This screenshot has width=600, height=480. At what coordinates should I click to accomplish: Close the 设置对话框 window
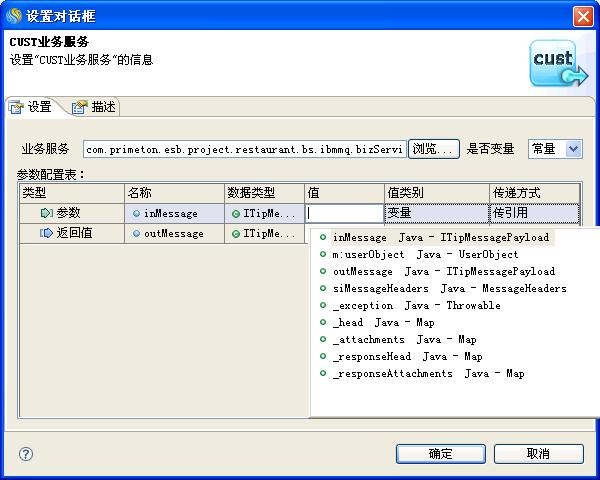pyautogui.click(x=583, y=16)
